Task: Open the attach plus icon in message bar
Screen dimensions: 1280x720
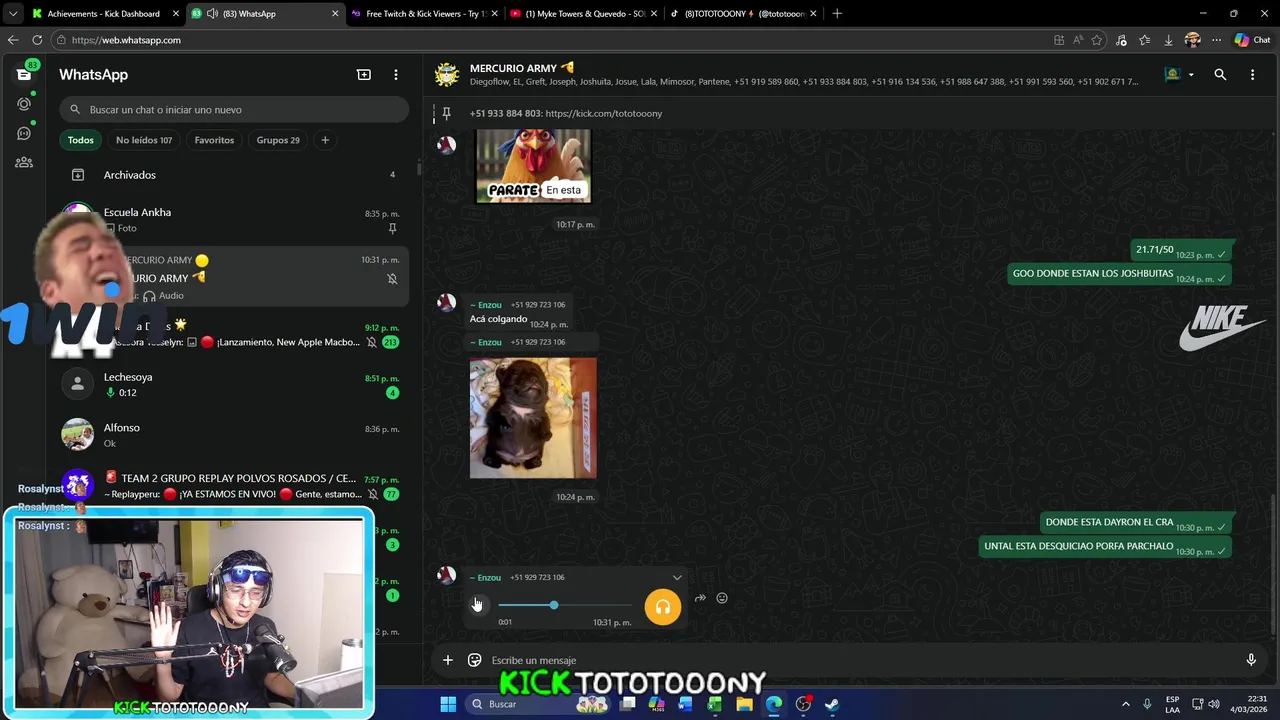Action: pos(448,660)
